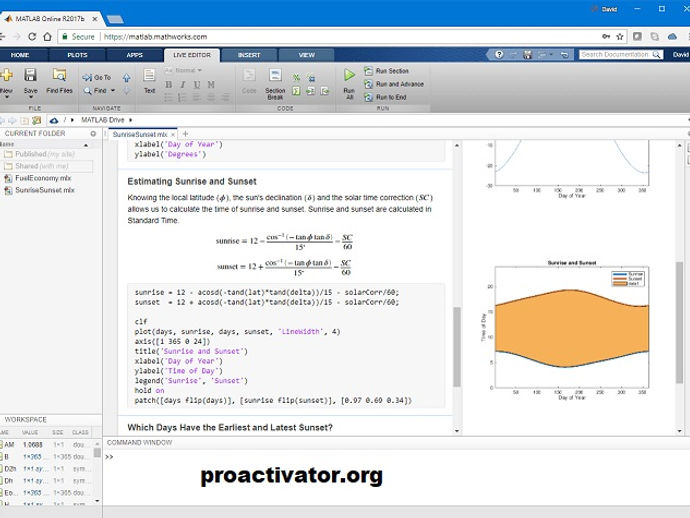690x518 pixels.
Task: Close the MATLAB Online browser tab
Action: tap(95, 19)
